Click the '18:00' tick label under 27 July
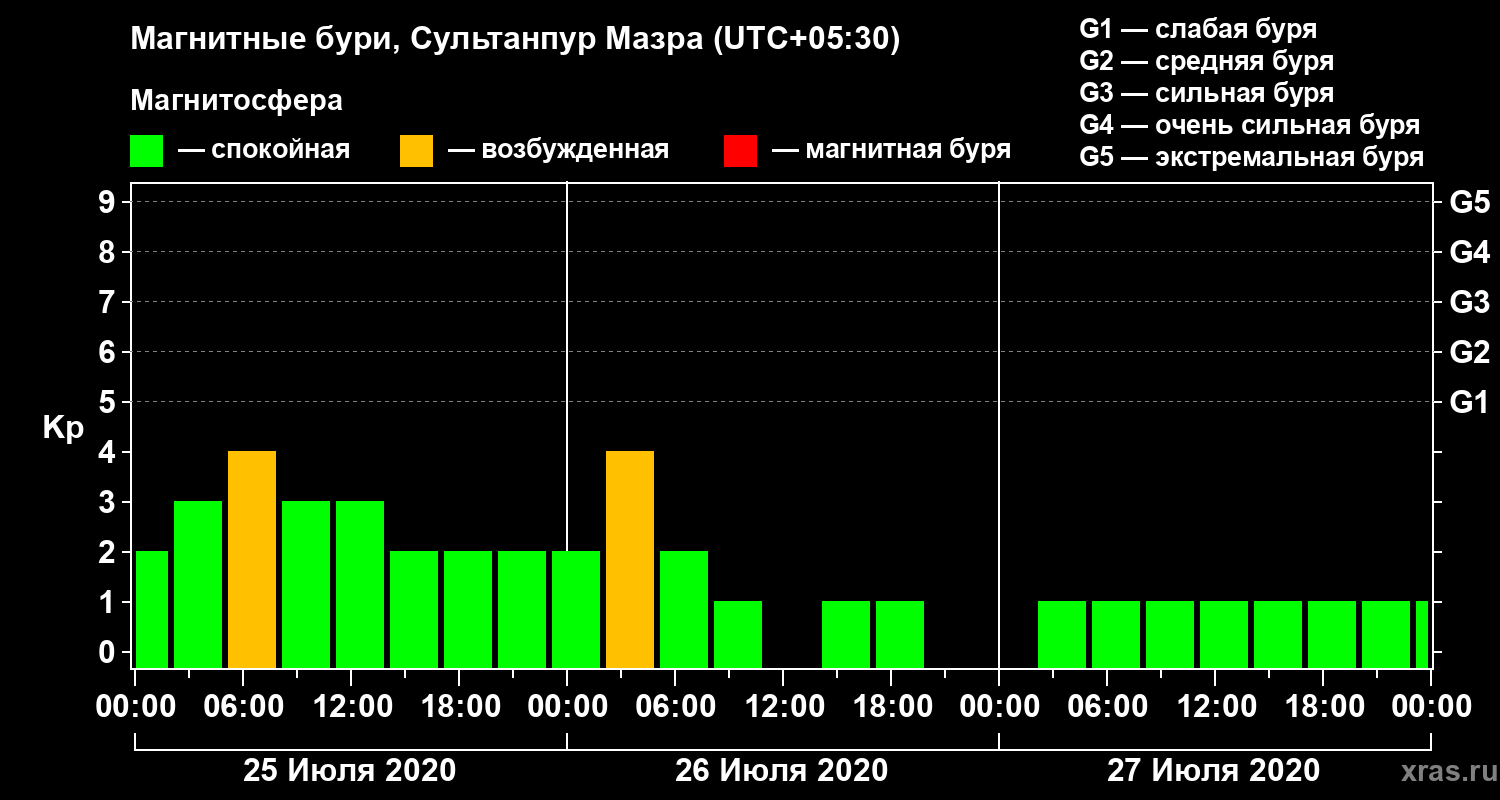 click(x=1323, y=707)
